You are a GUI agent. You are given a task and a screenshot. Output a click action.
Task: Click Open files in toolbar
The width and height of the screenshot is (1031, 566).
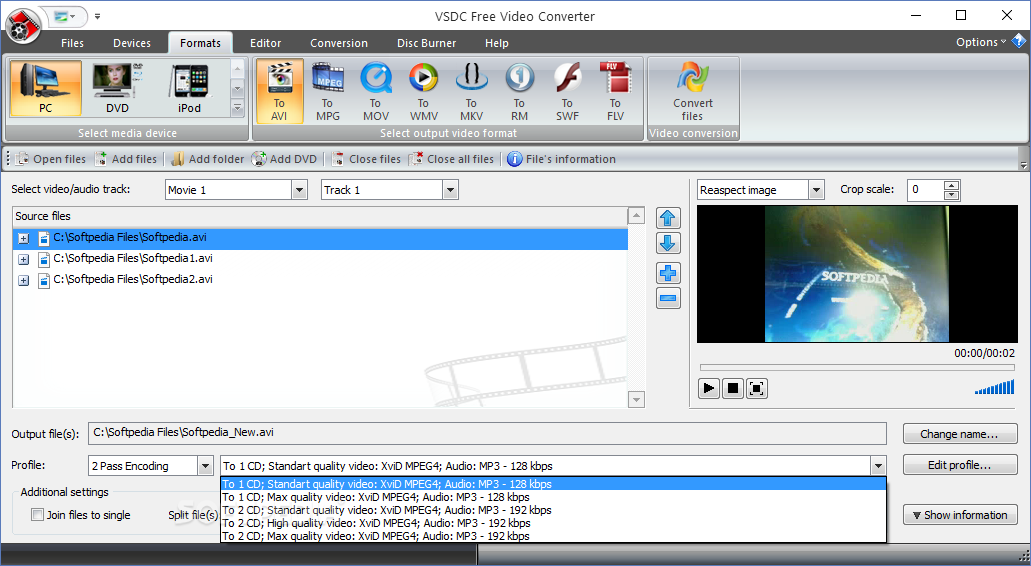pyautogui.click(x=51, y=159)
